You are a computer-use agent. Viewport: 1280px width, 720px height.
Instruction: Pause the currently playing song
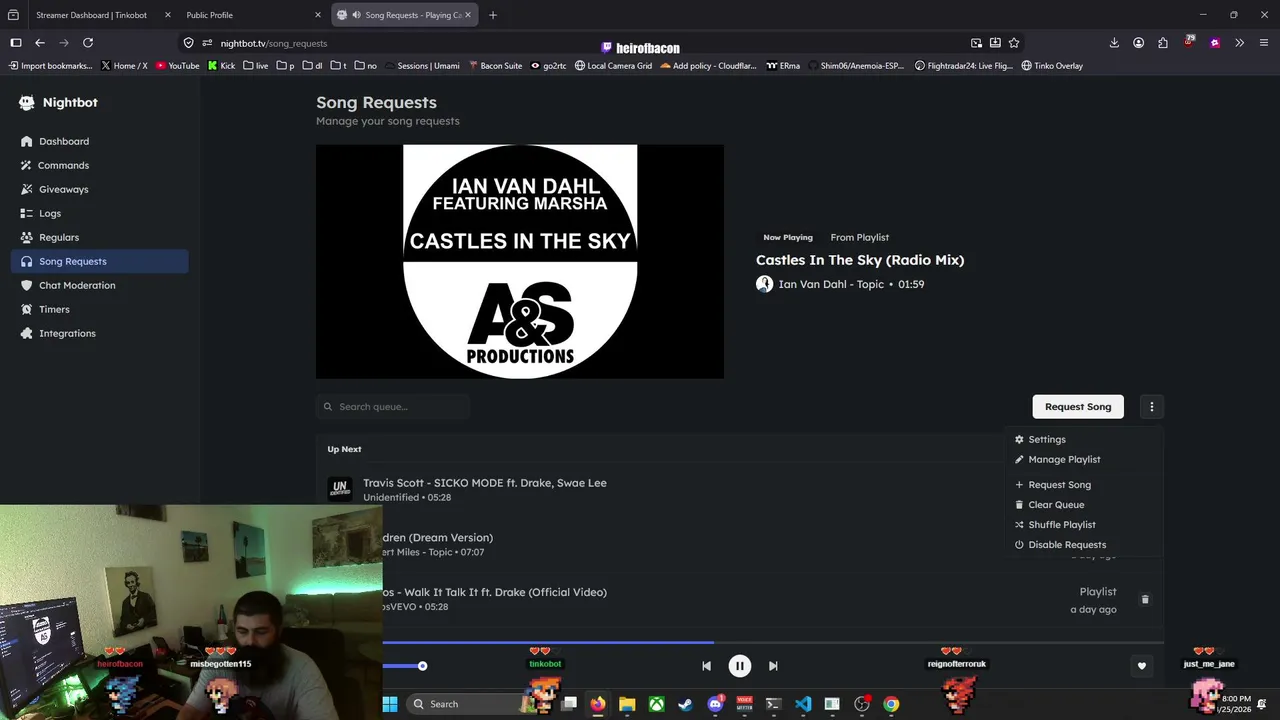click(740, 666)
